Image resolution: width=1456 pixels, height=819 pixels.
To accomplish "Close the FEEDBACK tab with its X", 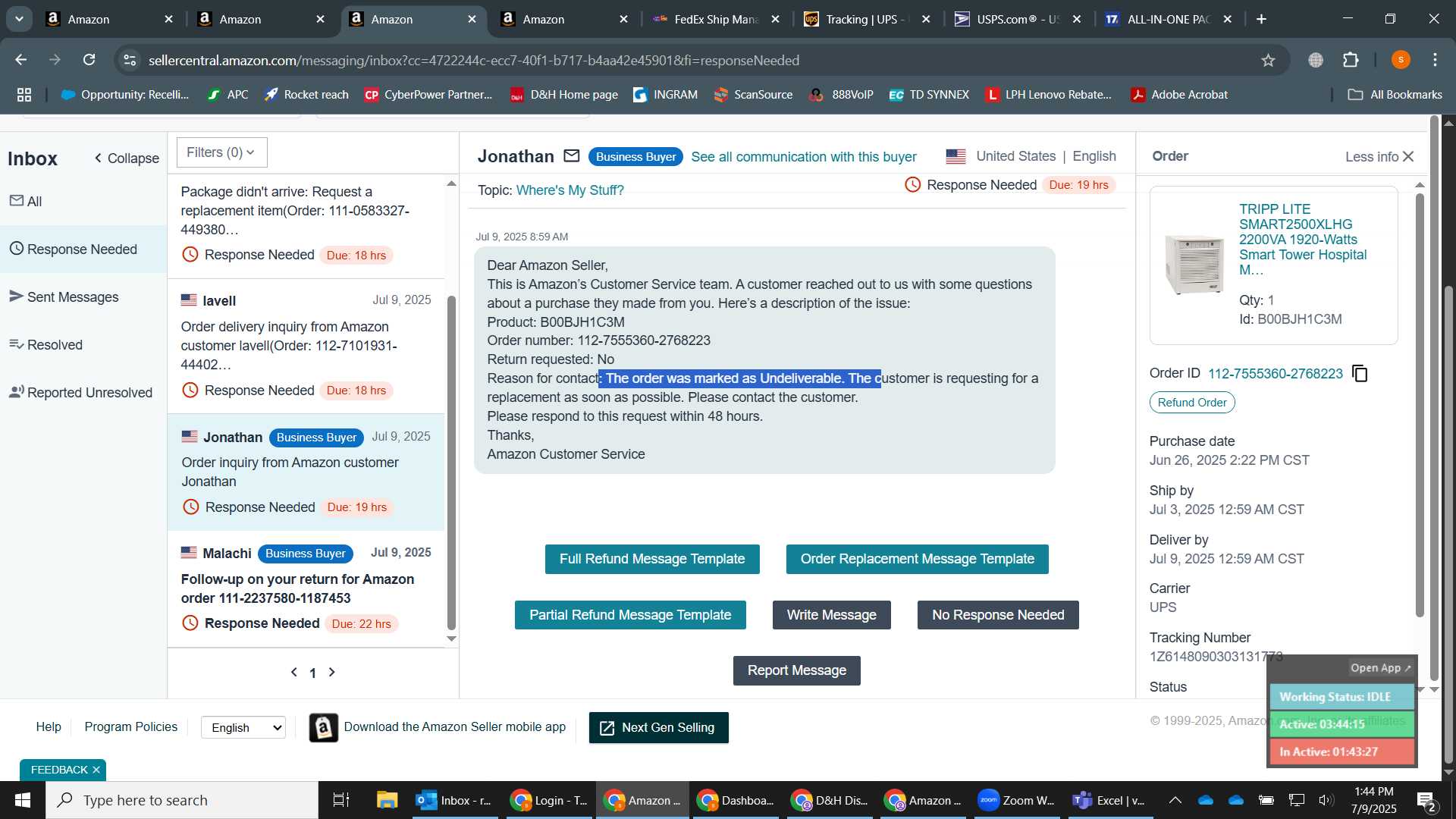I will click(96, 770).
